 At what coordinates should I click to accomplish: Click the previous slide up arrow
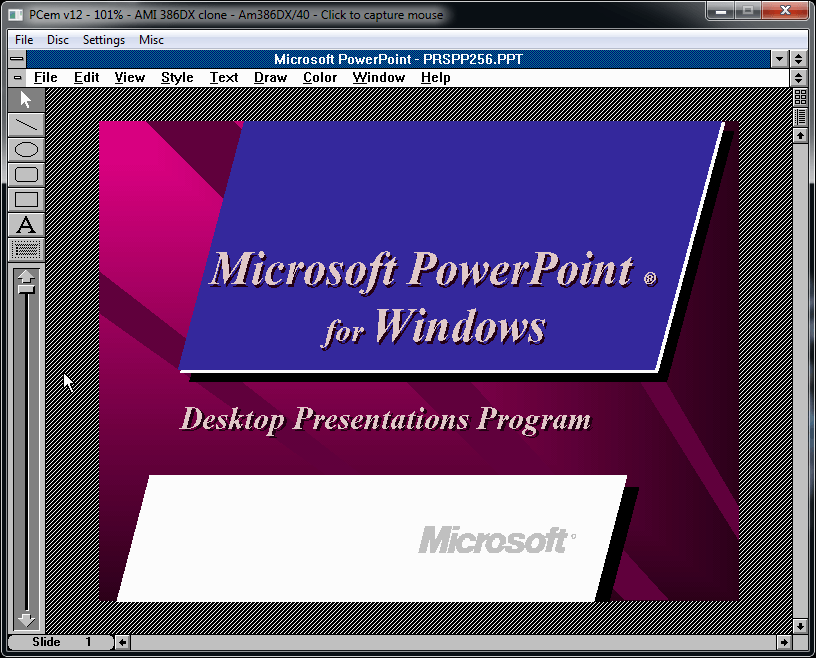click(x=26, y=276)
